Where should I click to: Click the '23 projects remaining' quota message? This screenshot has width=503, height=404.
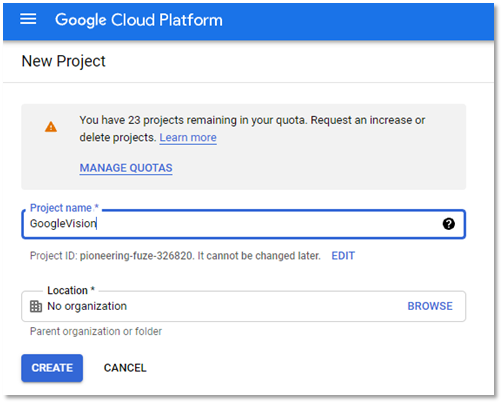pos(252,129)
